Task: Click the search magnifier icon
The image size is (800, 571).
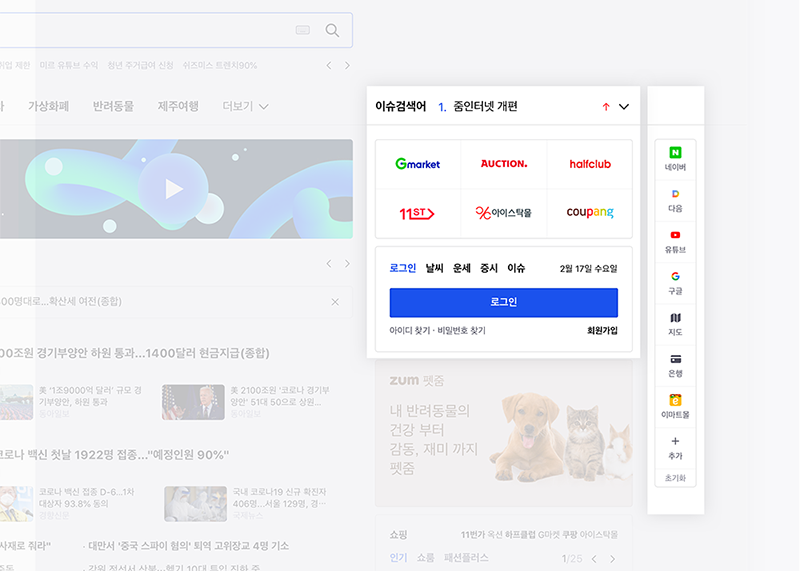Action: click(332, 31)
